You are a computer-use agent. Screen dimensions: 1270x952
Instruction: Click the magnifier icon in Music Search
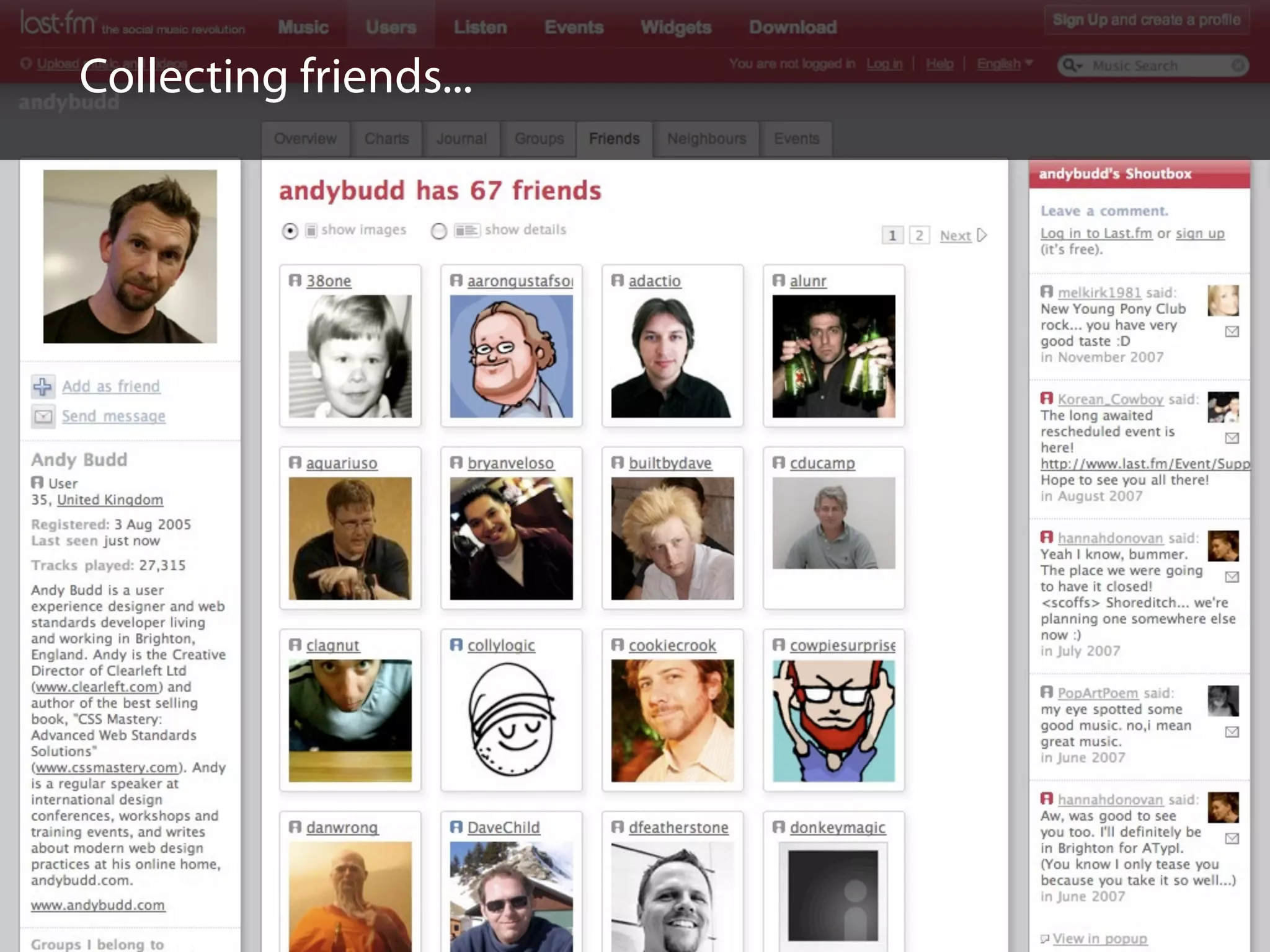[1073, 66]
